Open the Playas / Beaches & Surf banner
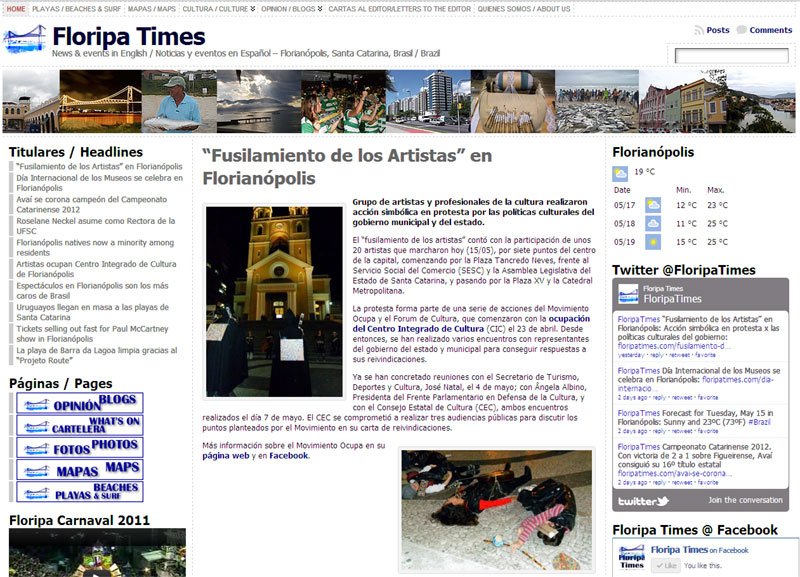The image size is (800, 577). [x=80, y=491]
